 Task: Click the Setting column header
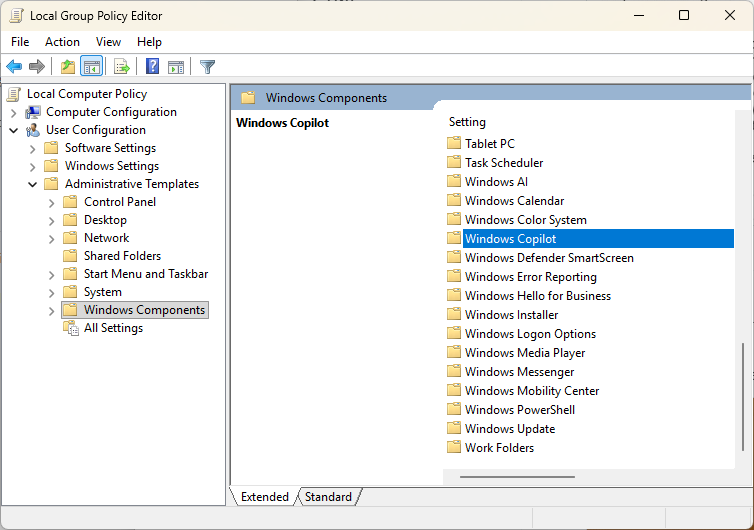point(467,122)
